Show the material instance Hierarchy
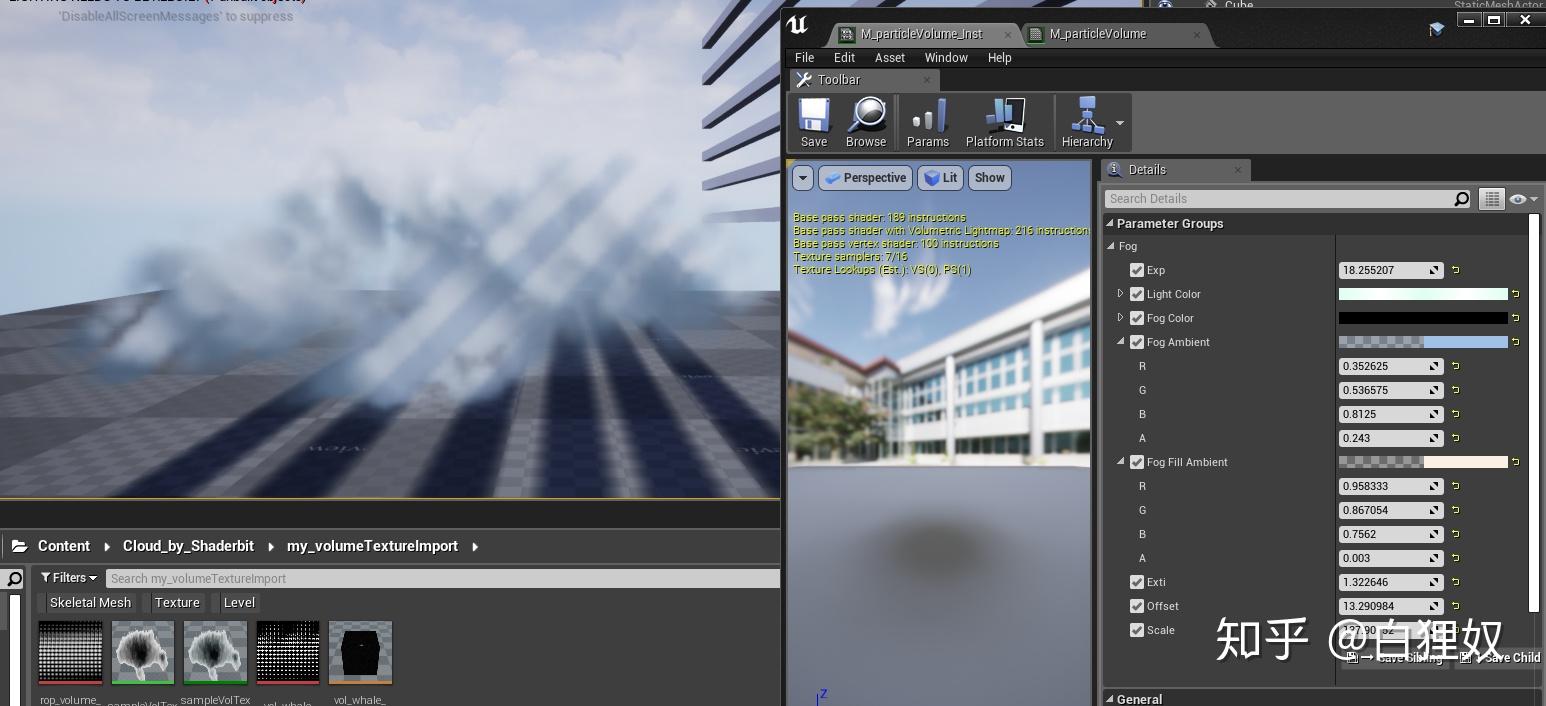This screenshot has height=706, width=1546. coord(1087,120)
